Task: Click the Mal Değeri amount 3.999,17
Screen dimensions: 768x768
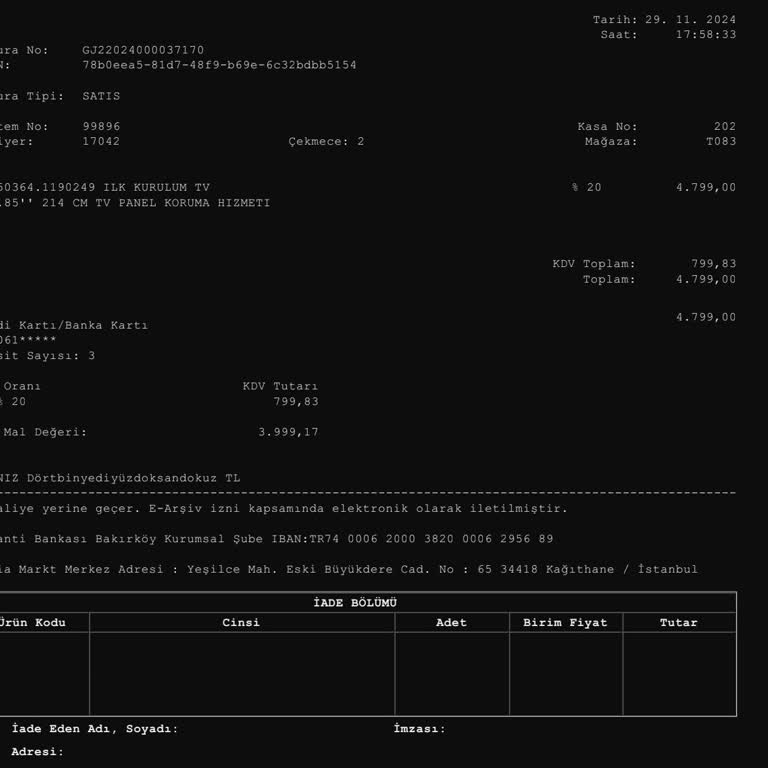Action: coord(288,433)
